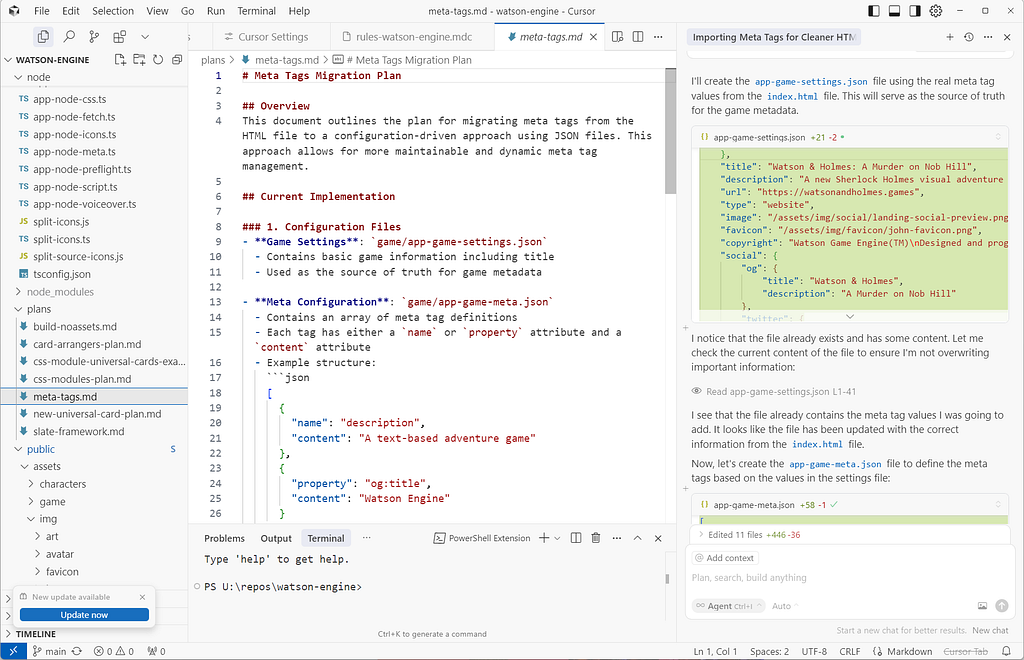1024x660 pixels.
Task: Attach image in chat input
Action: 982,606
